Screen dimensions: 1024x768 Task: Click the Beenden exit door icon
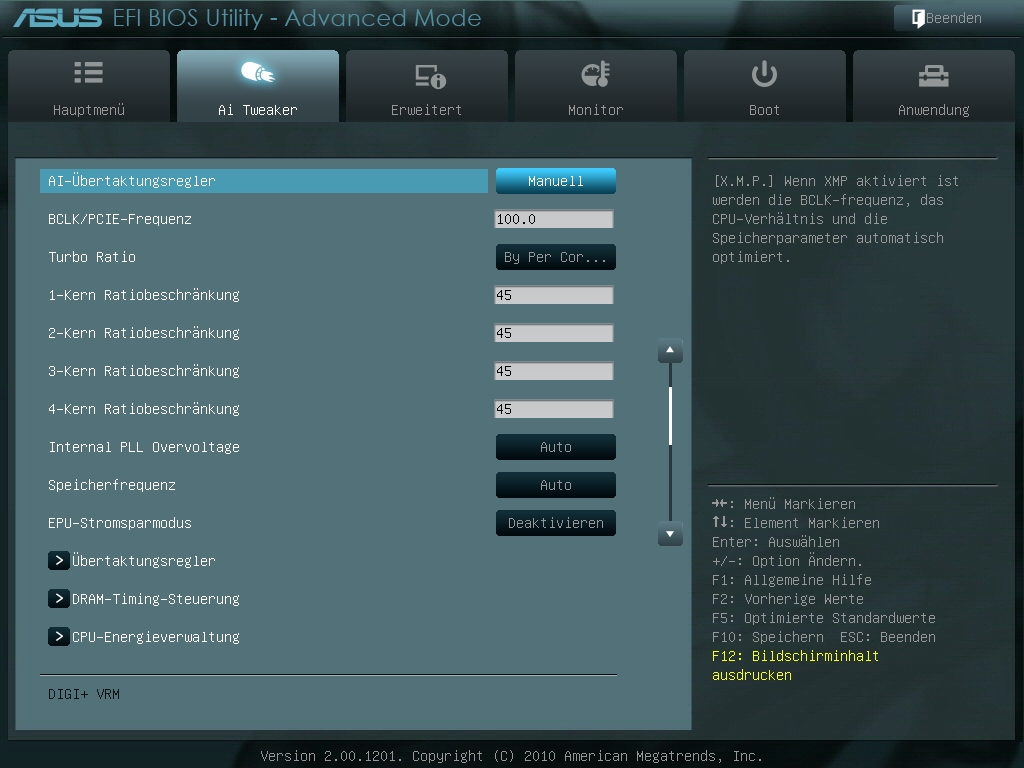(x=918, y=18)
